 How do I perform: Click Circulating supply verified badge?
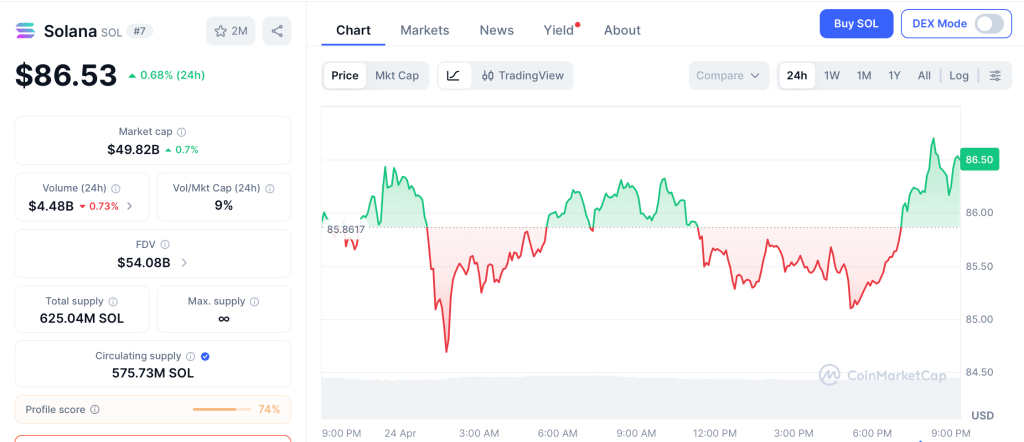point(205,356)
